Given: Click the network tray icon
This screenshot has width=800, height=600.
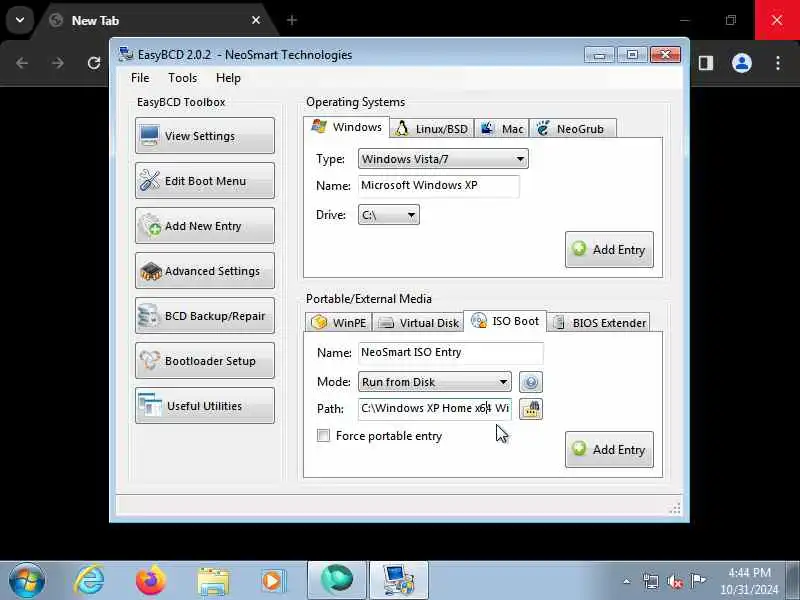Looking at the screenshot, I should [x=651, y=581].
